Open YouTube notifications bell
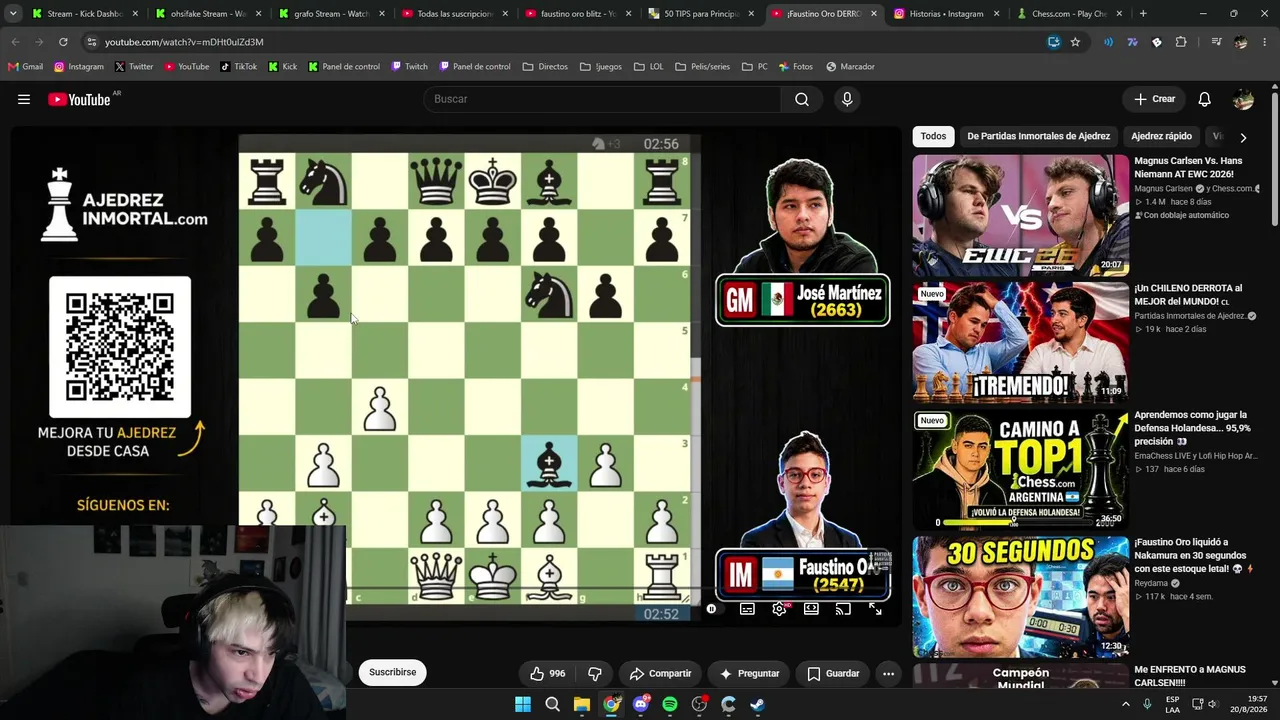This screenshot has width=1280, height=720. [1205, 99]
